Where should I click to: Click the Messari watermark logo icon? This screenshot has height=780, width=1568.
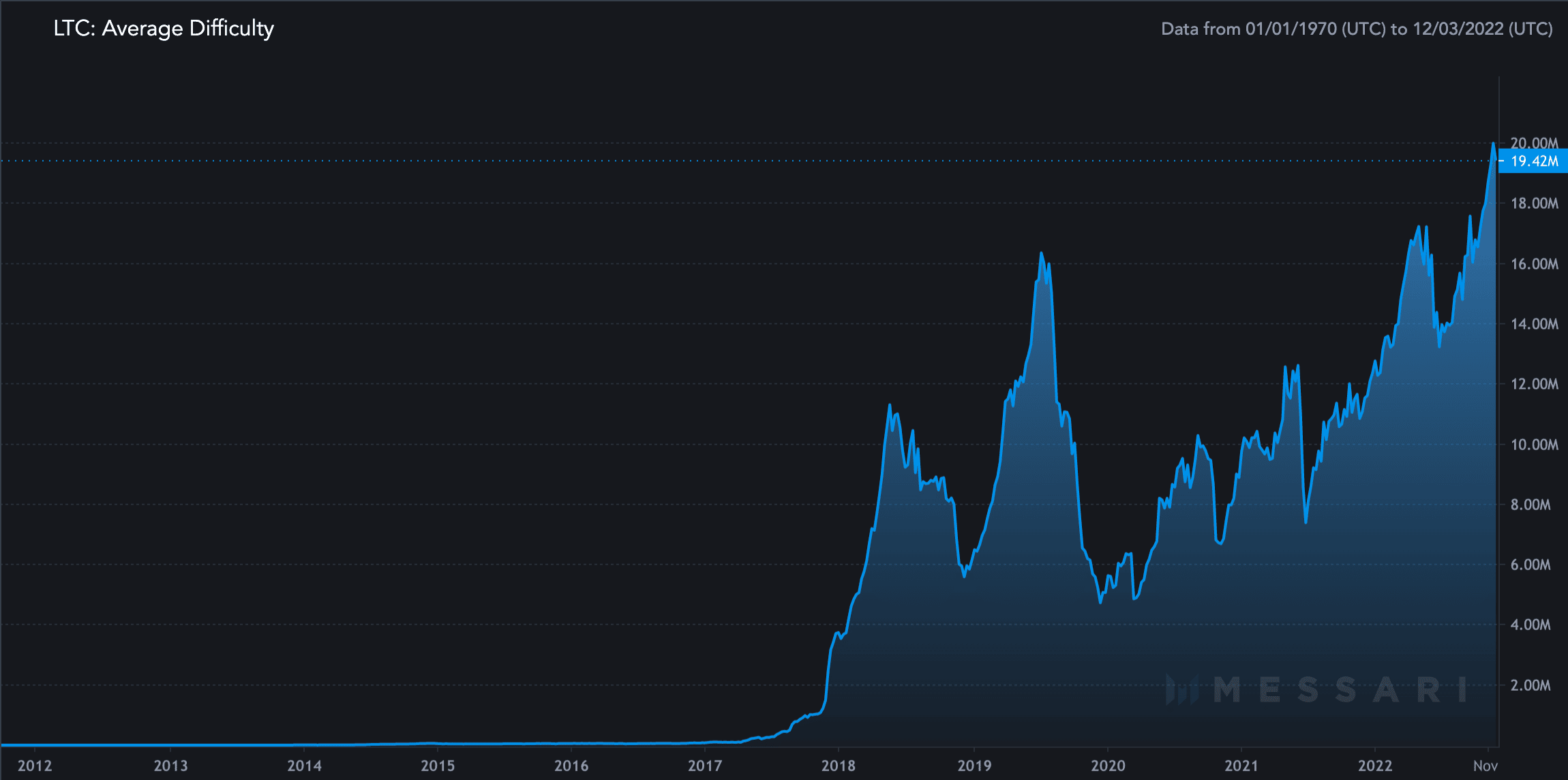pos(1181,690)
